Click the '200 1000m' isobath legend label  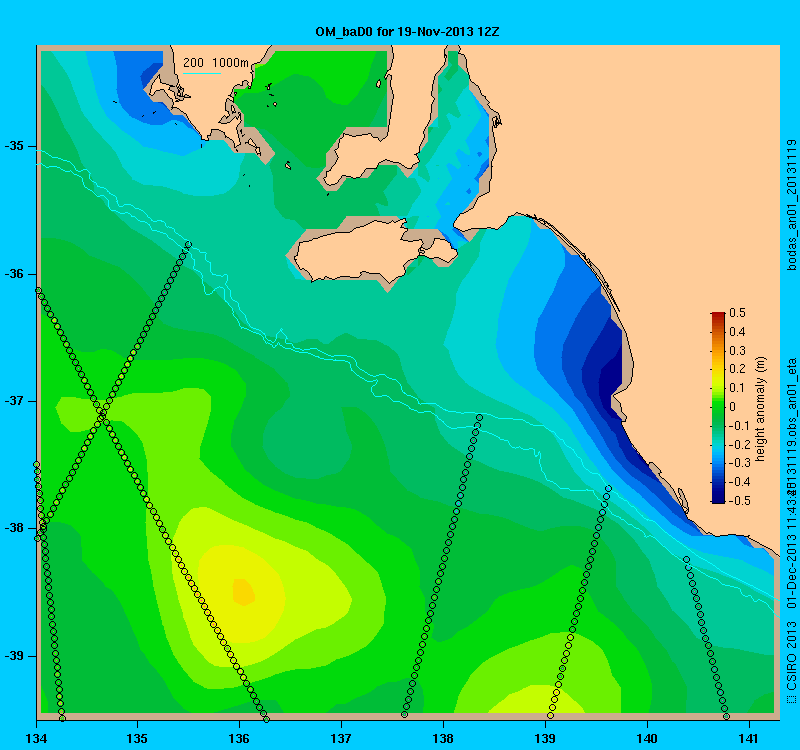coord(216,63)
